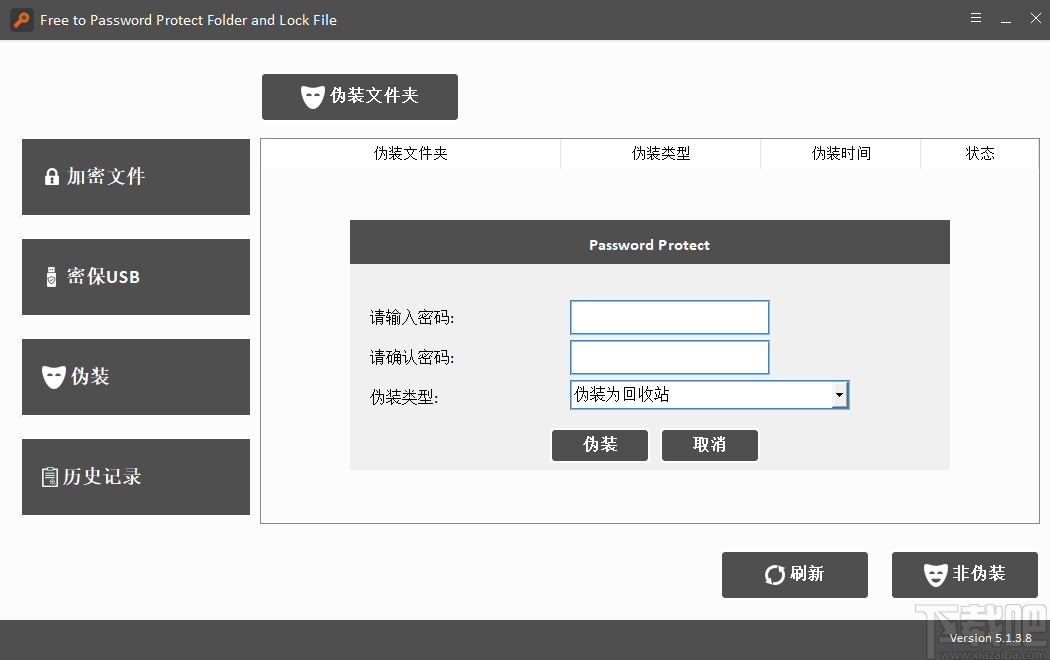Open 历史记录 history icon in sidebar
The image size is (1050, 660).
point(51,477)
